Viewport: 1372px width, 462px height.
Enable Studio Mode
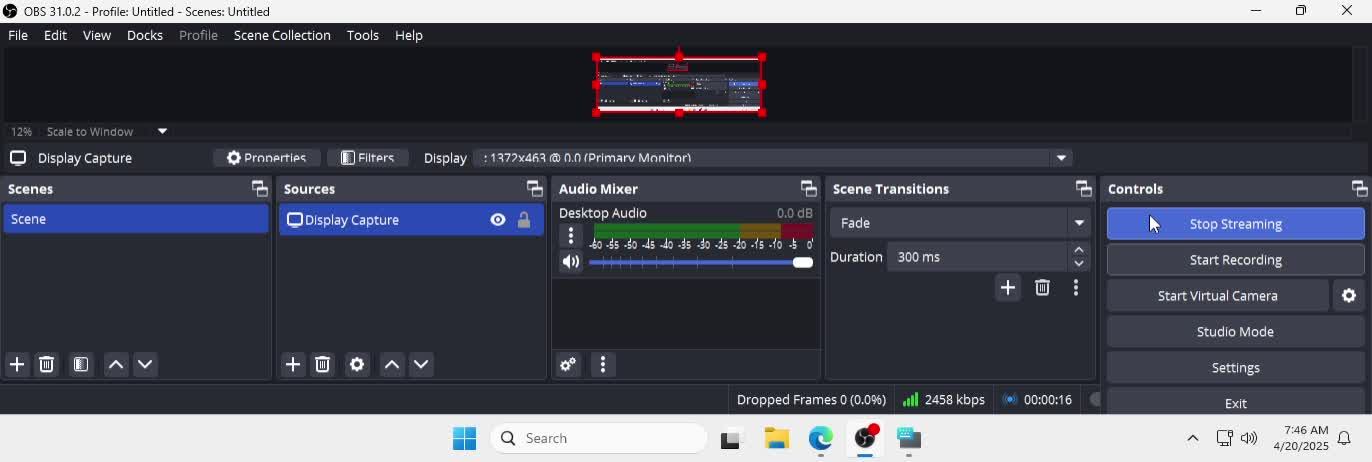1236,332
